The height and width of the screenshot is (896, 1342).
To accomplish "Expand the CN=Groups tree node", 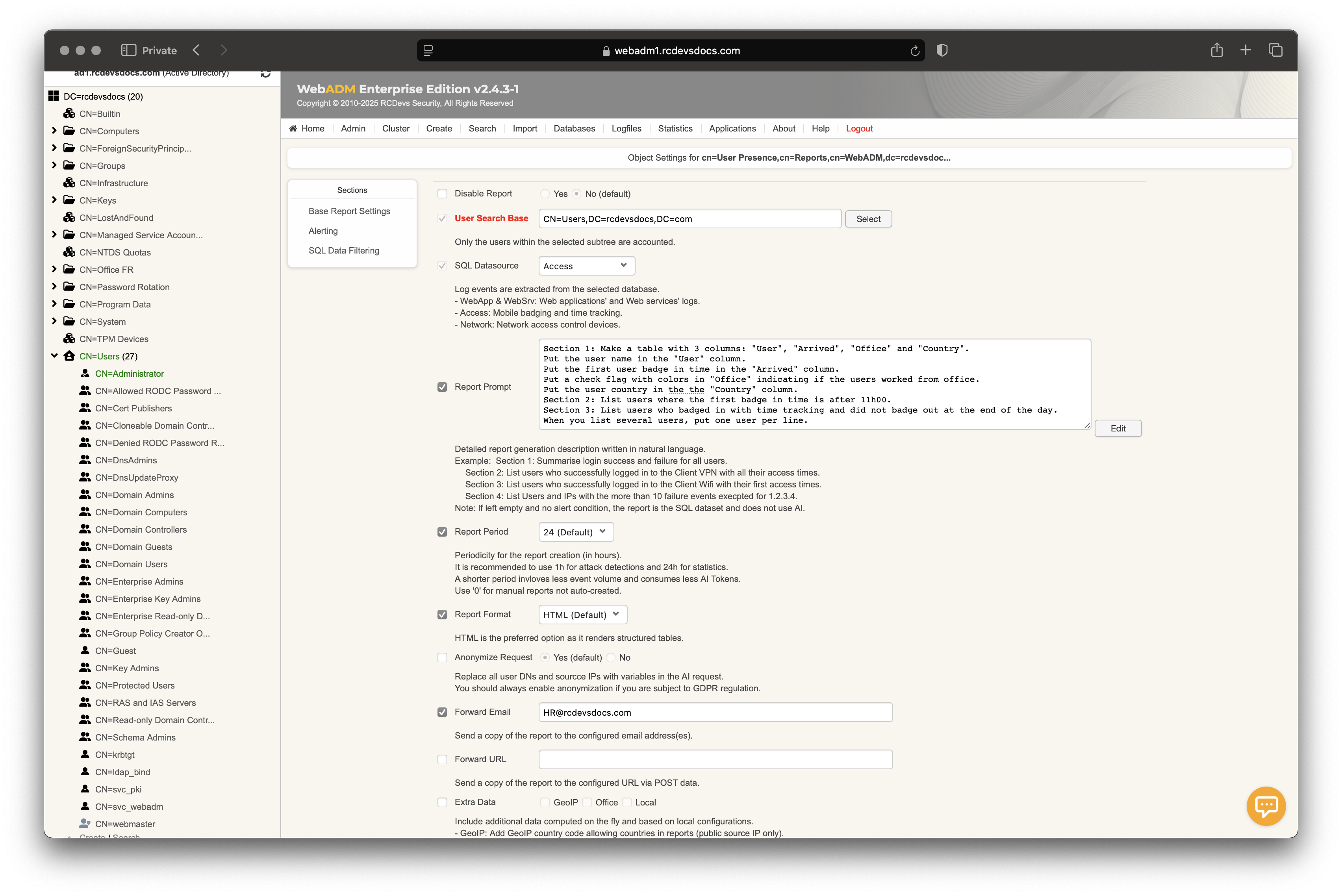I will [x=54, y=165].
